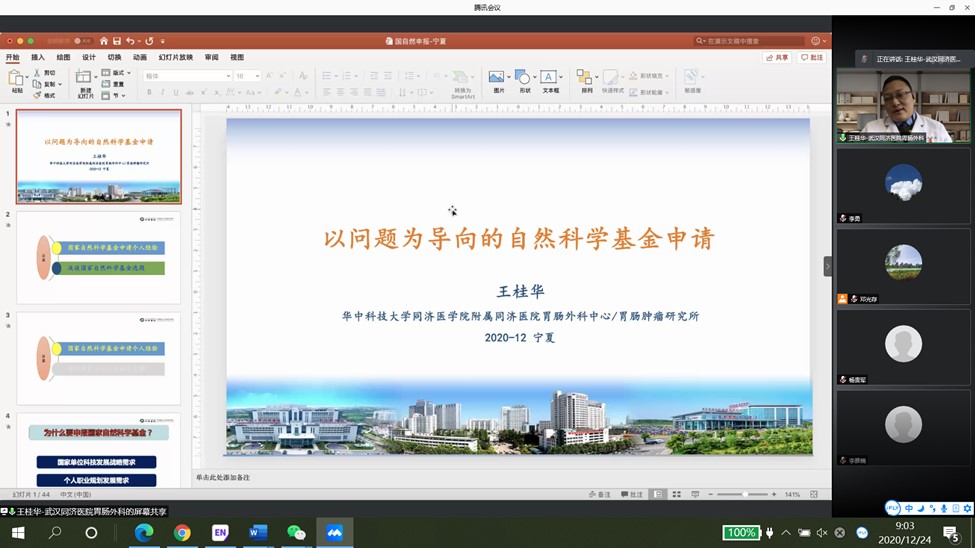This screenshot has width=975, height=548.
Task: Open the font size dropdown
Action: 247,76
